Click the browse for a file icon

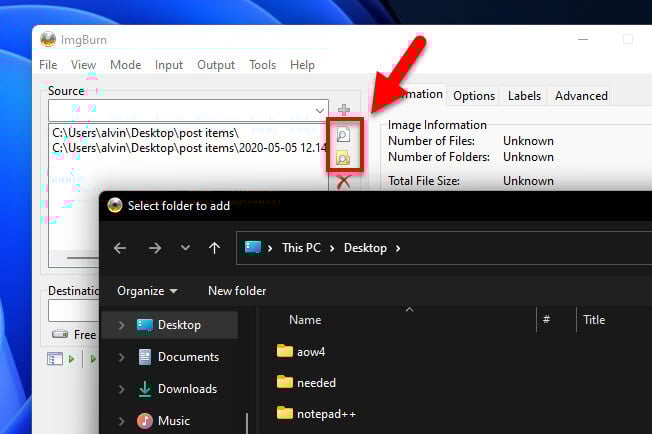[343, 135]
